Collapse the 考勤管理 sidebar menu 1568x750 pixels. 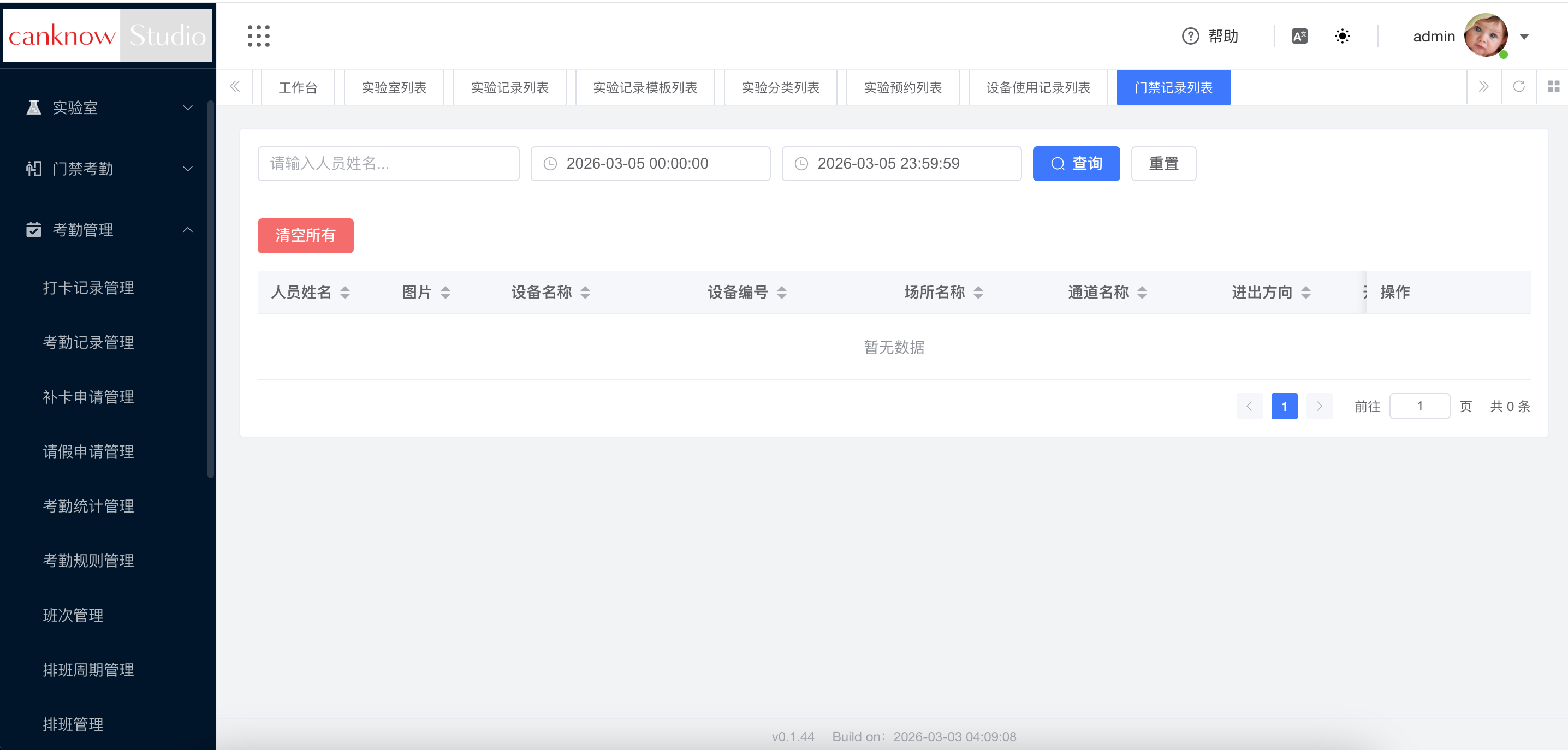click(108, 230)
